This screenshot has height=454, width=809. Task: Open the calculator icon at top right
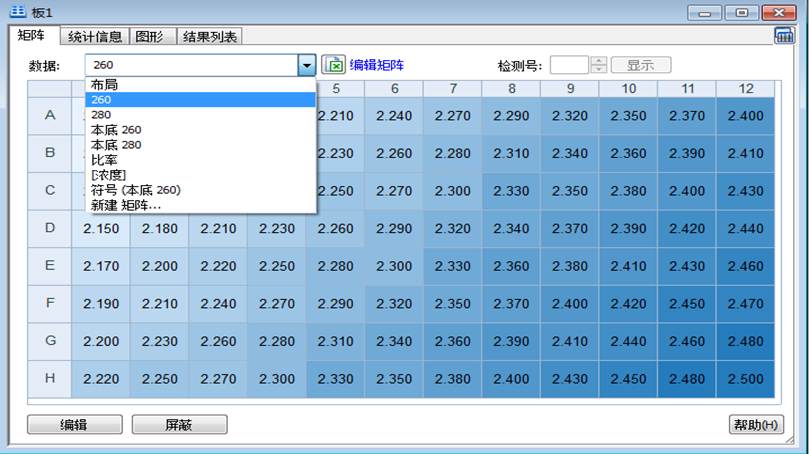point(784,36)
